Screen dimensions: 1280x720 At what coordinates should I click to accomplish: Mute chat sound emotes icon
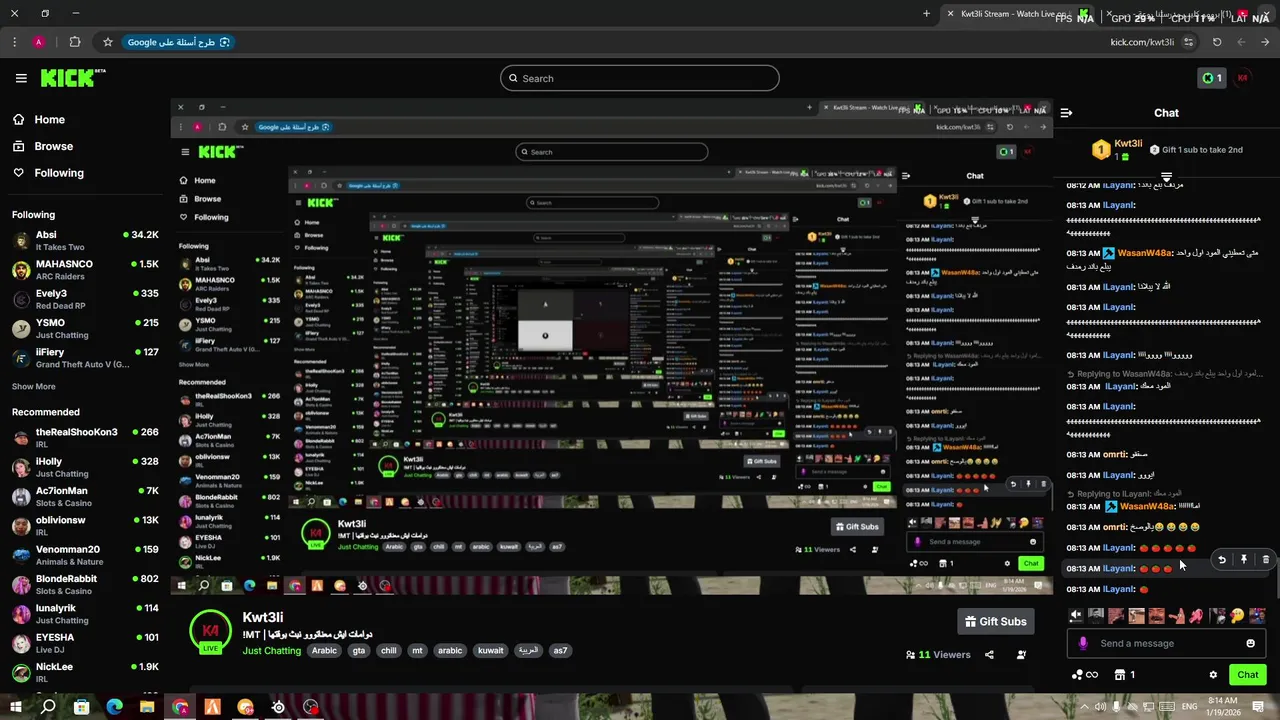point(1076,616)
